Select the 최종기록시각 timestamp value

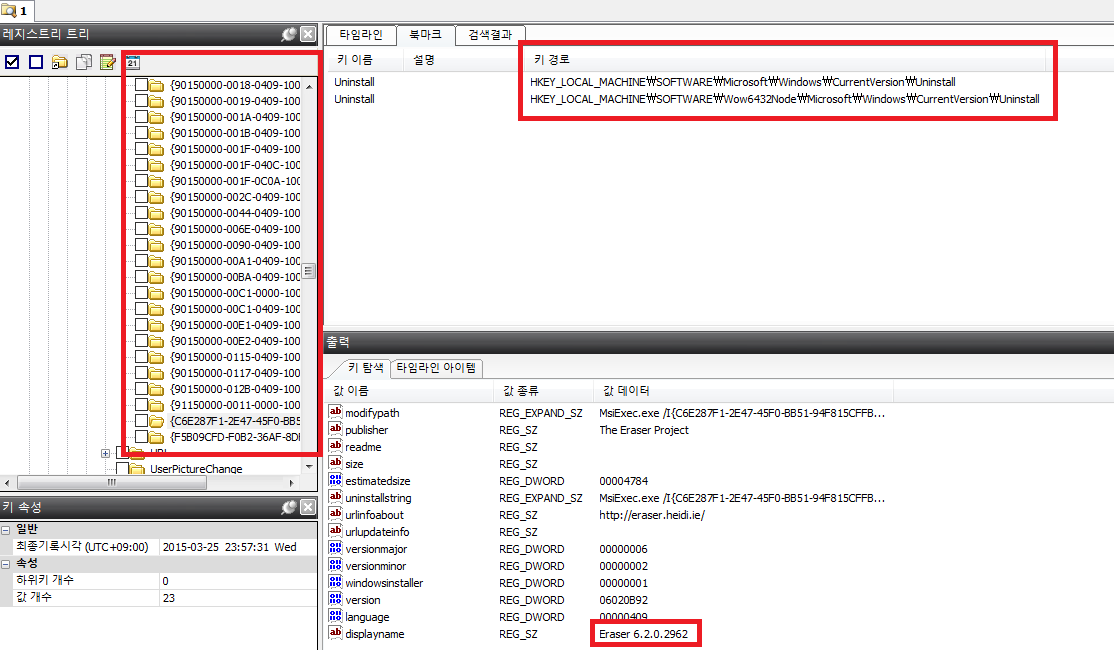[x=230, y=547]
